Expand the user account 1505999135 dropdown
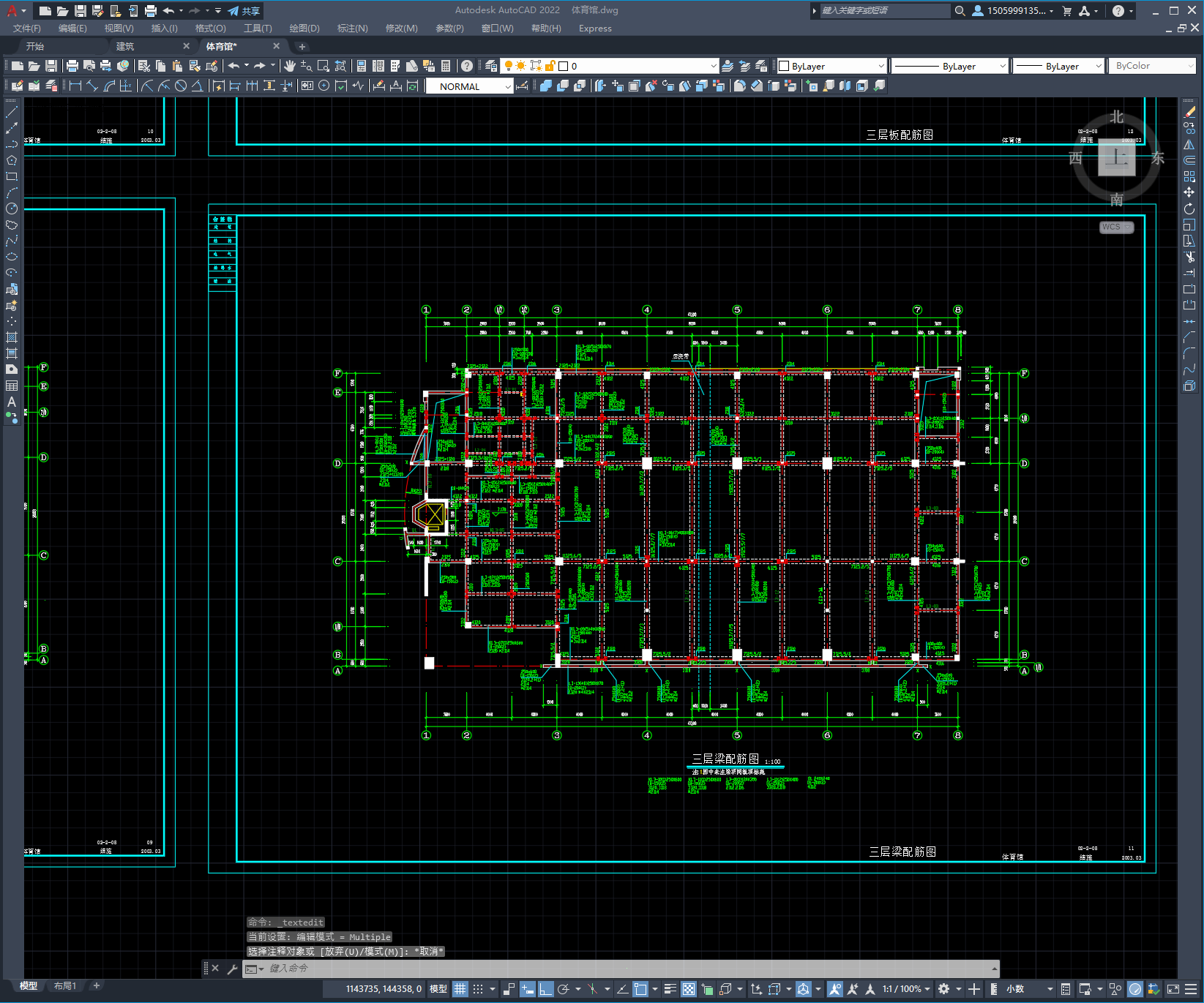The image size is (1204, 1003). point(1014,10)
